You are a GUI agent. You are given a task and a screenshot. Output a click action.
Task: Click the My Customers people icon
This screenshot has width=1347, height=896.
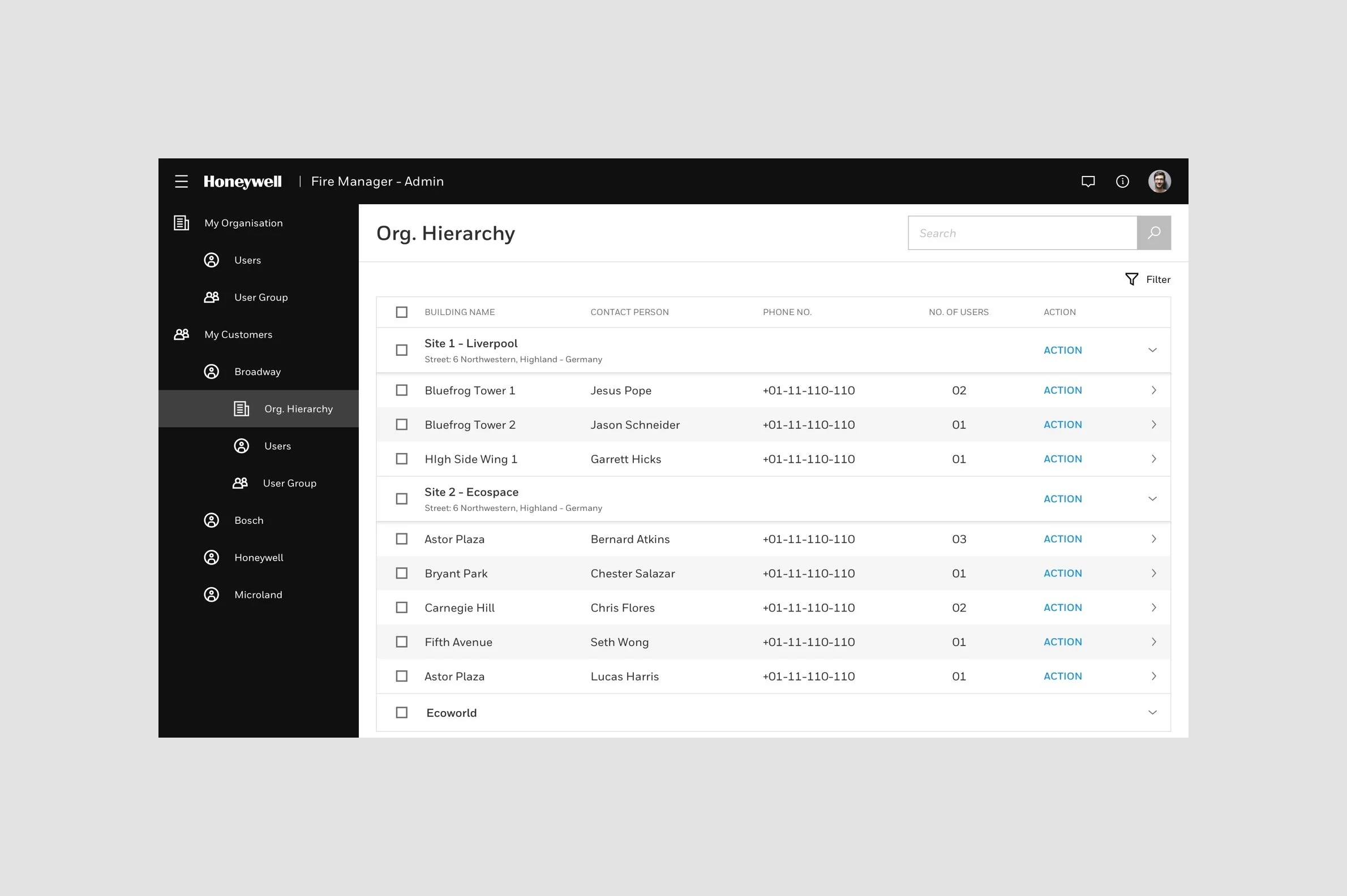181,334
